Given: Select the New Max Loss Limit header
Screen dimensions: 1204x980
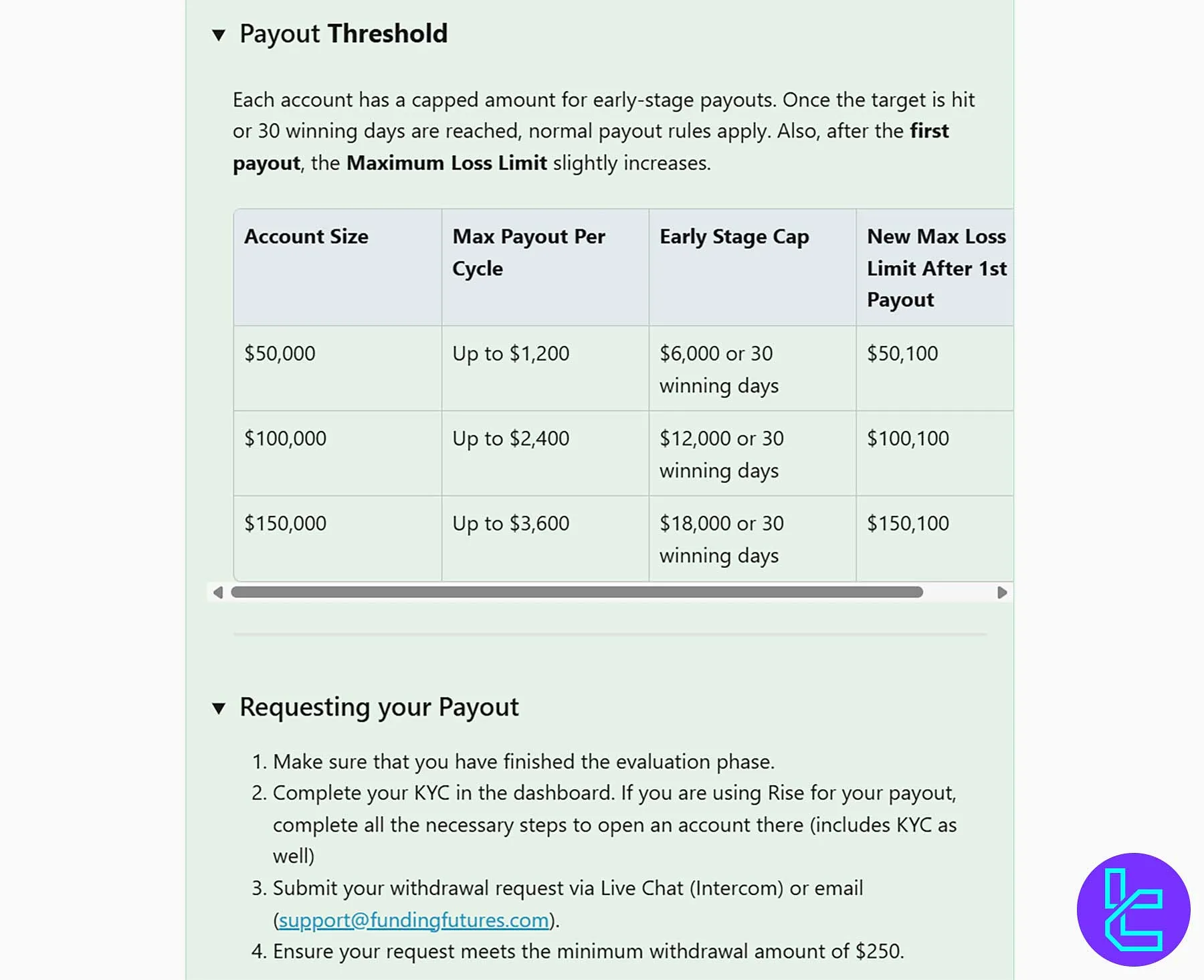Looking at the screenshot, I should tap(936, 268).
